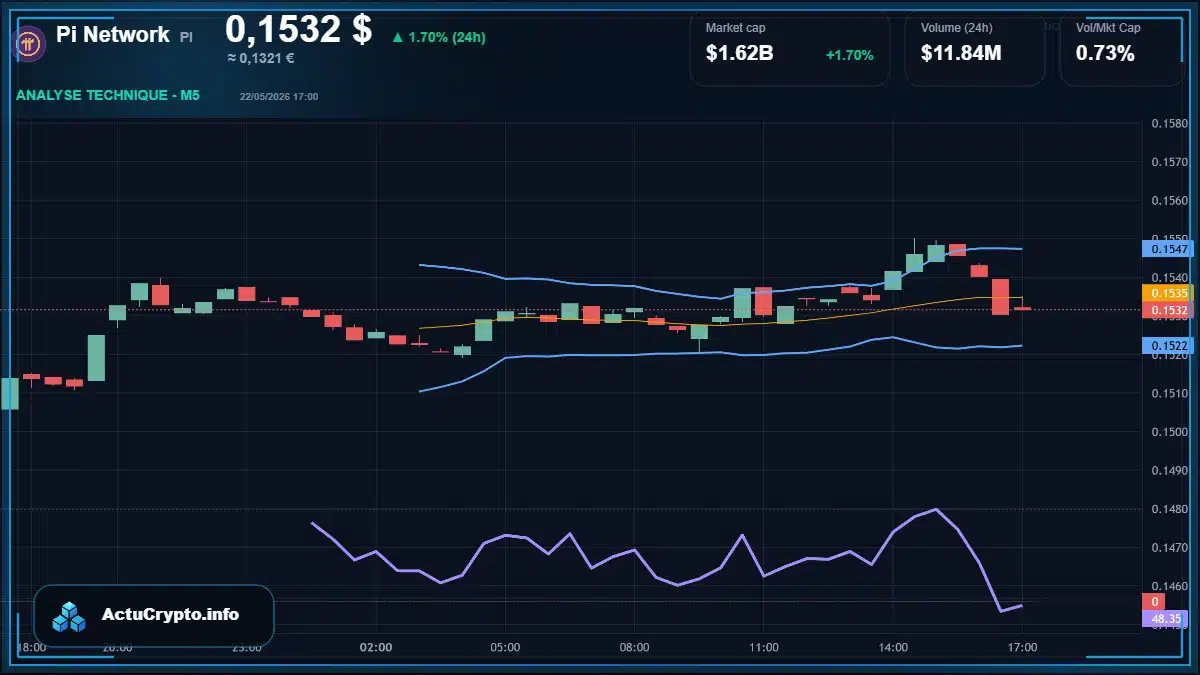Click the 0.1470 price axis label

pyautogui.click(x=1169, y=548)
